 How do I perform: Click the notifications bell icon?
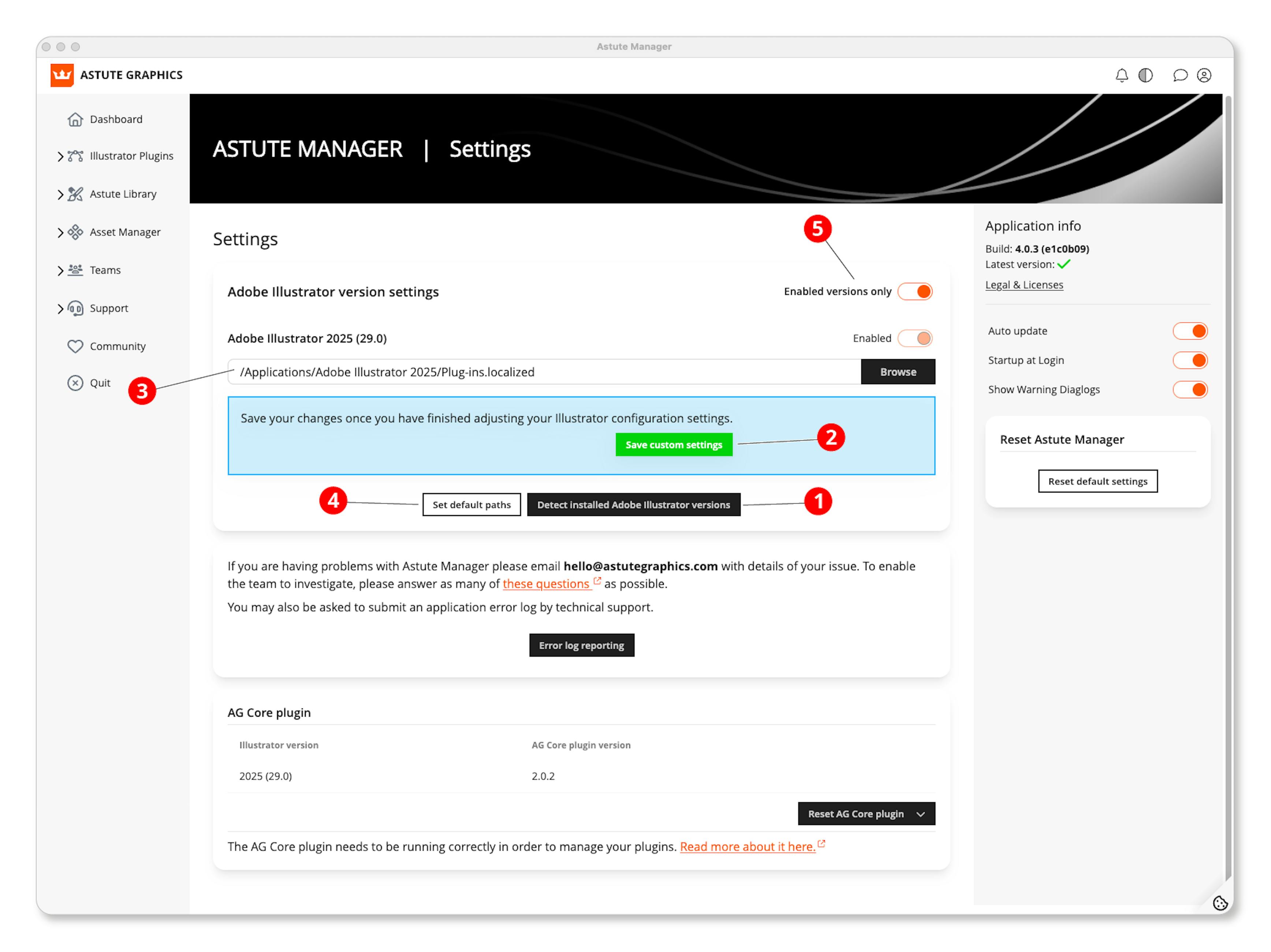[x=1122, y=75]
